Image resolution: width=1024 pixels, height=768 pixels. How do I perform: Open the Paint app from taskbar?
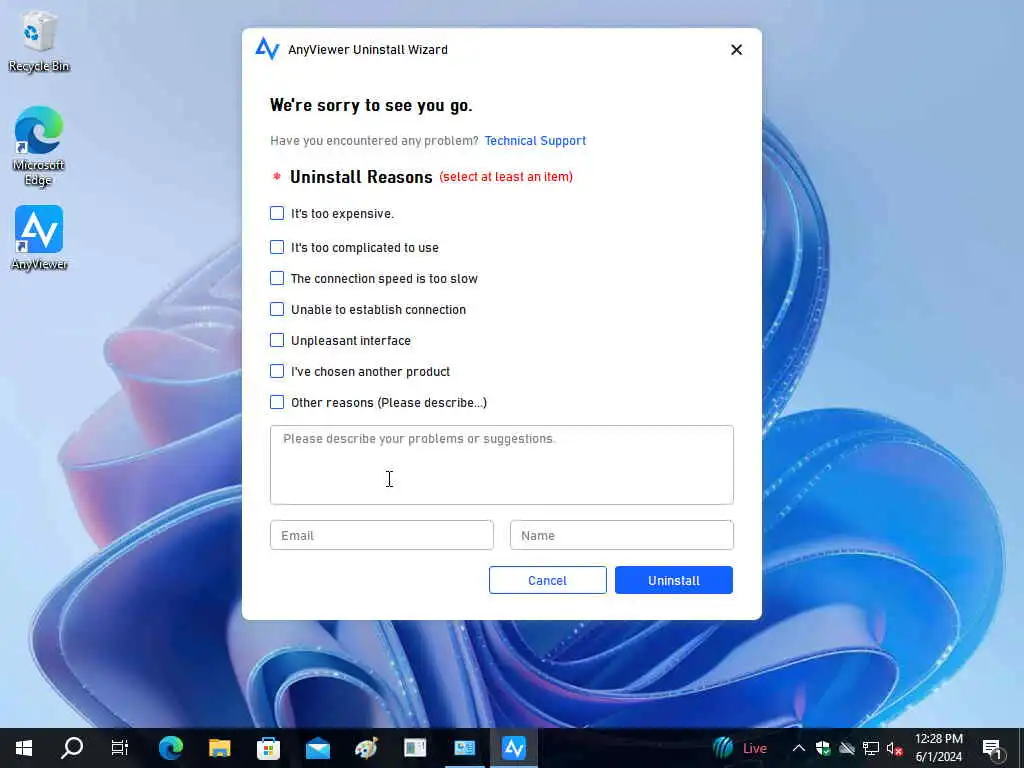[366, 748]
